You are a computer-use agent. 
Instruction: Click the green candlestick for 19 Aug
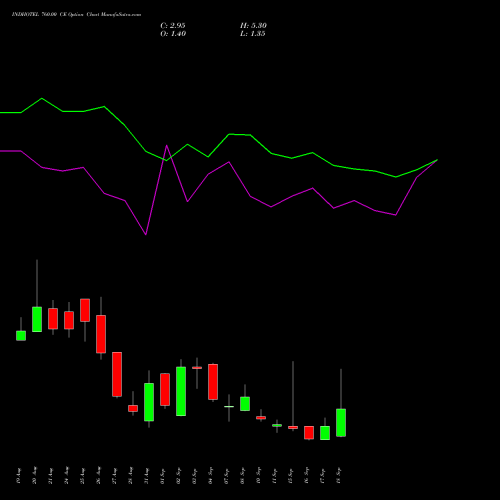tap(21, 335)
